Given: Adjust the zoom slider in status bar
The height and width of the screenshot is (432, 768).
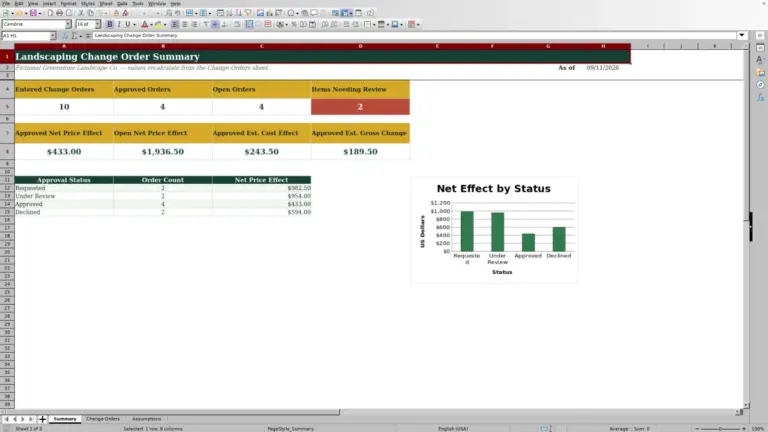Looking at the screenshot, I should click(720, 429).
